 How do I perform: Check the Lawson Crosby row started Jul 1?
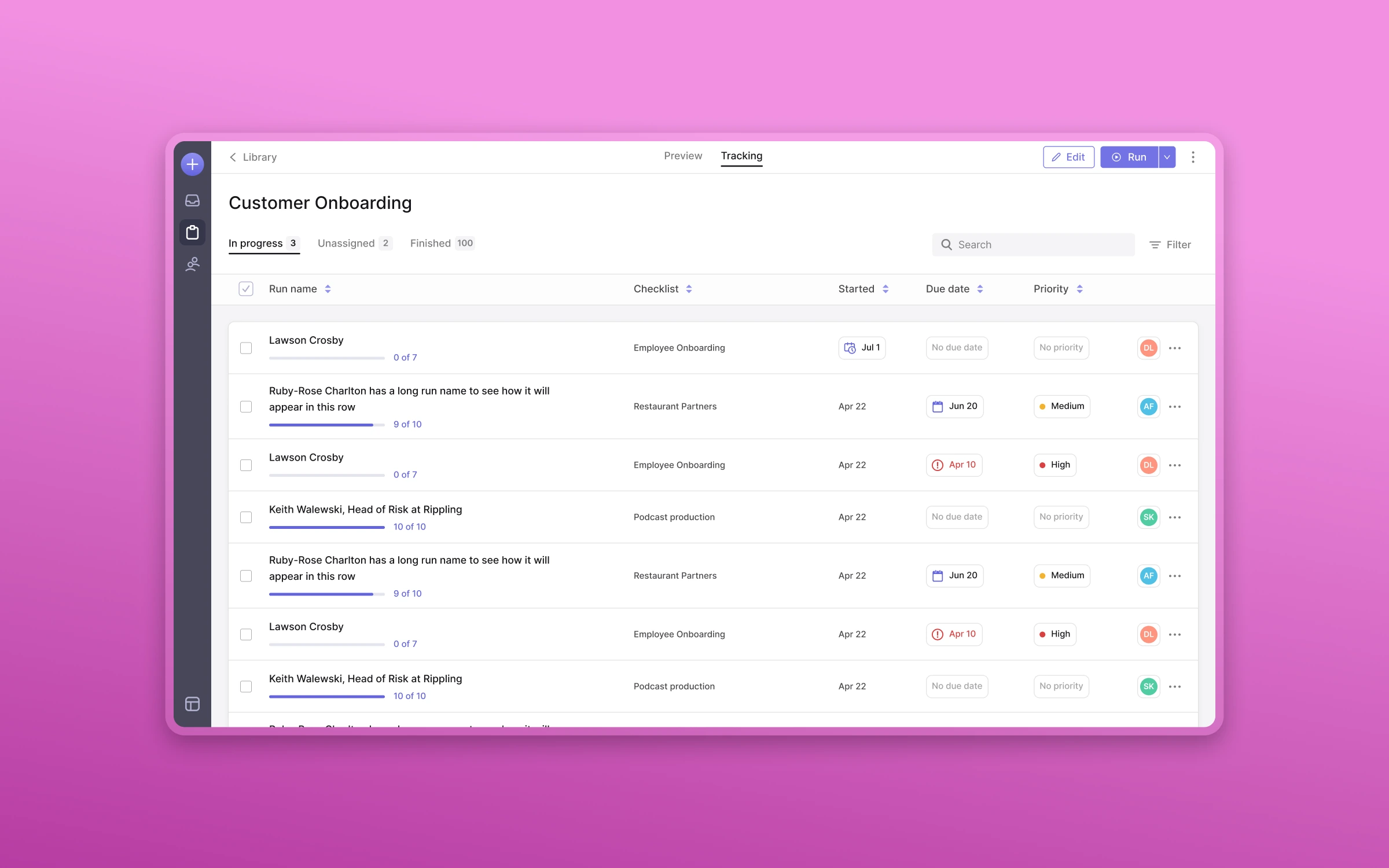(246, 348)
